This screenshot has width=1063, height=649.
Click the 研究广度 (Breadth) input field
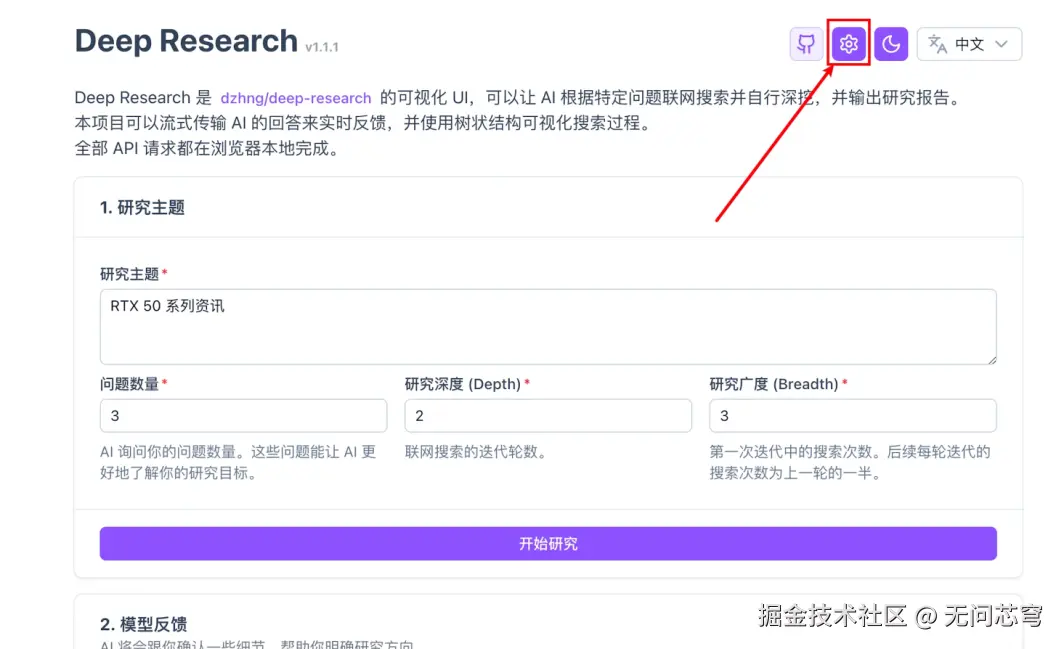point(853,416)
